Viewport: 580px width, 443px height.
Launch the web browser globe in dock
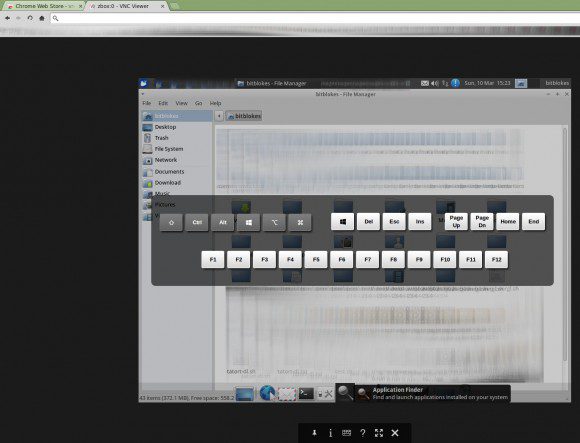[267, 393]
